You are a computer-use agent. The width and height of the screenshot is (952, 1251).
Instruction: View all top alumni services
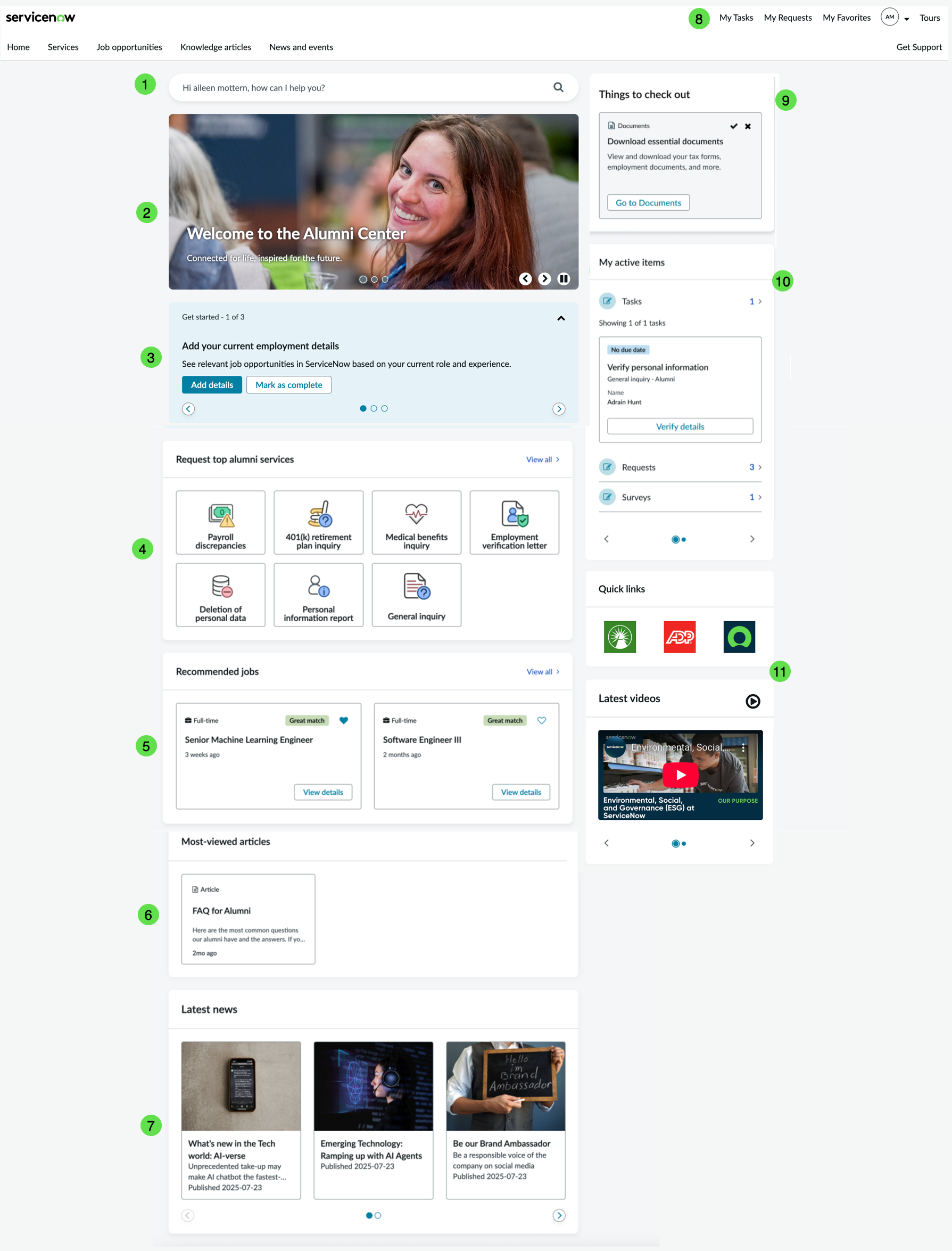(542, 459)
